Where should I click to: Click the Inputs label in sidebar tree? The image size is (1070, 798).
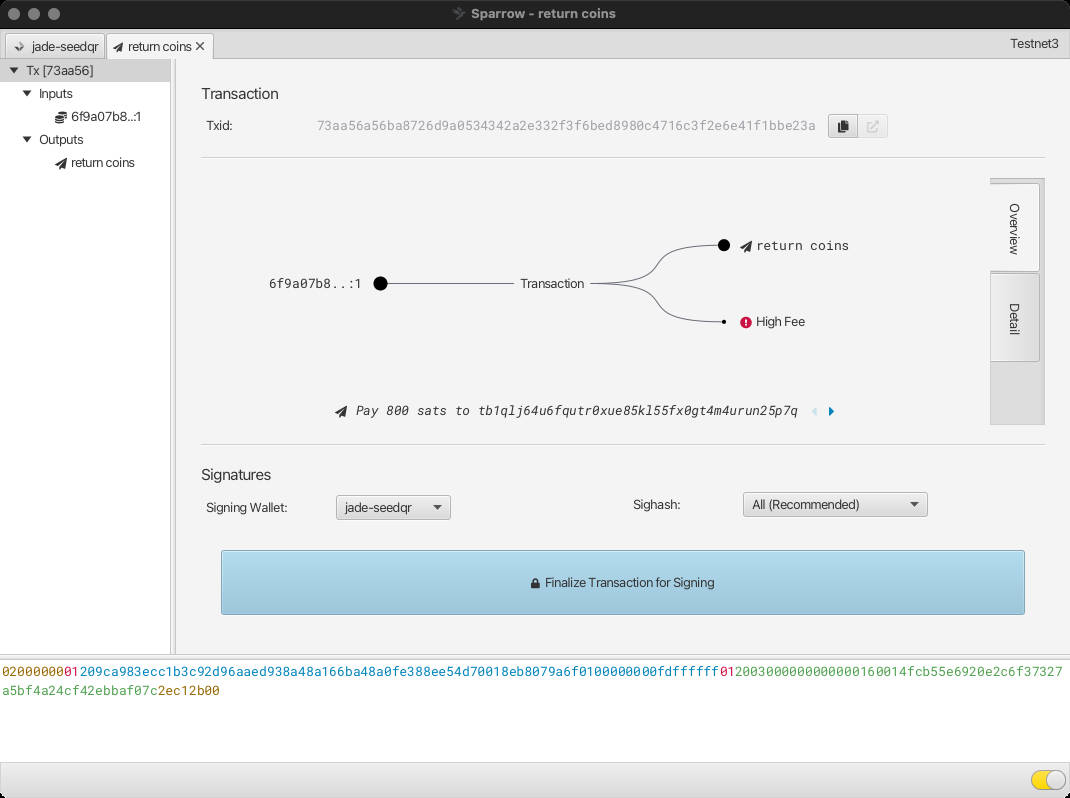55,94
